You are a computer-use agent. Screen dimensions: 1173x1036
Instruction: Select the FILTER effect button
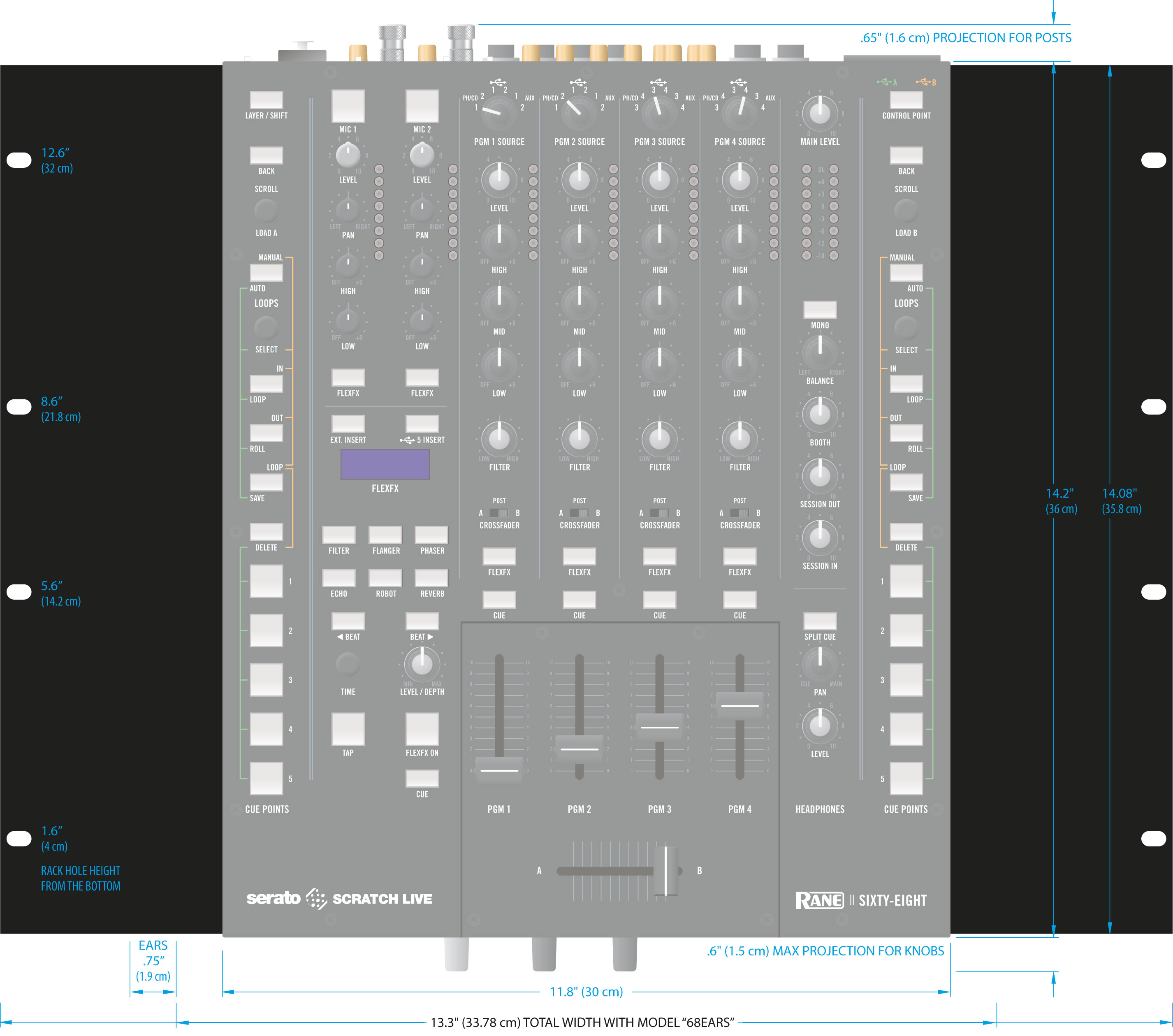click(338, 534)
